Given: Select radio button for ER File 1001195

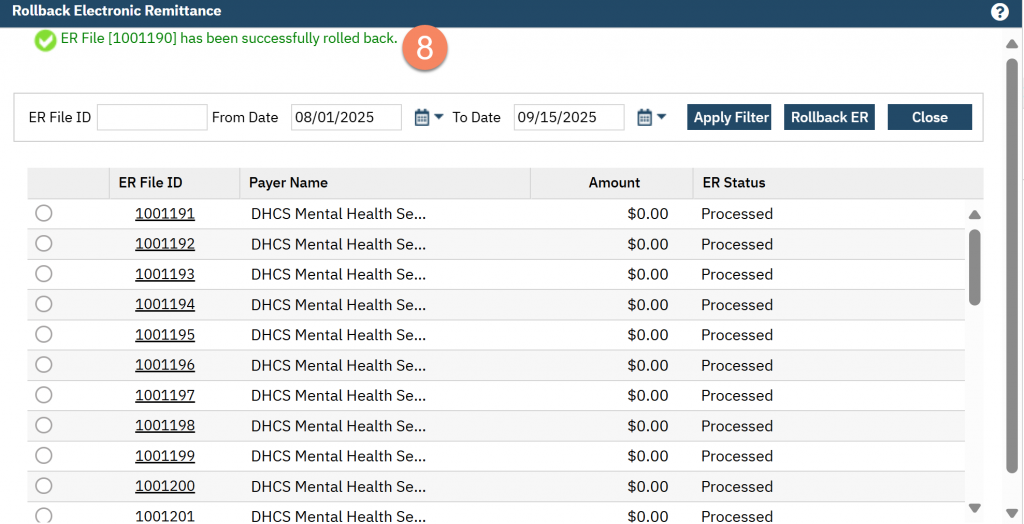Looking at the screenshot, I should click(44, 334).
